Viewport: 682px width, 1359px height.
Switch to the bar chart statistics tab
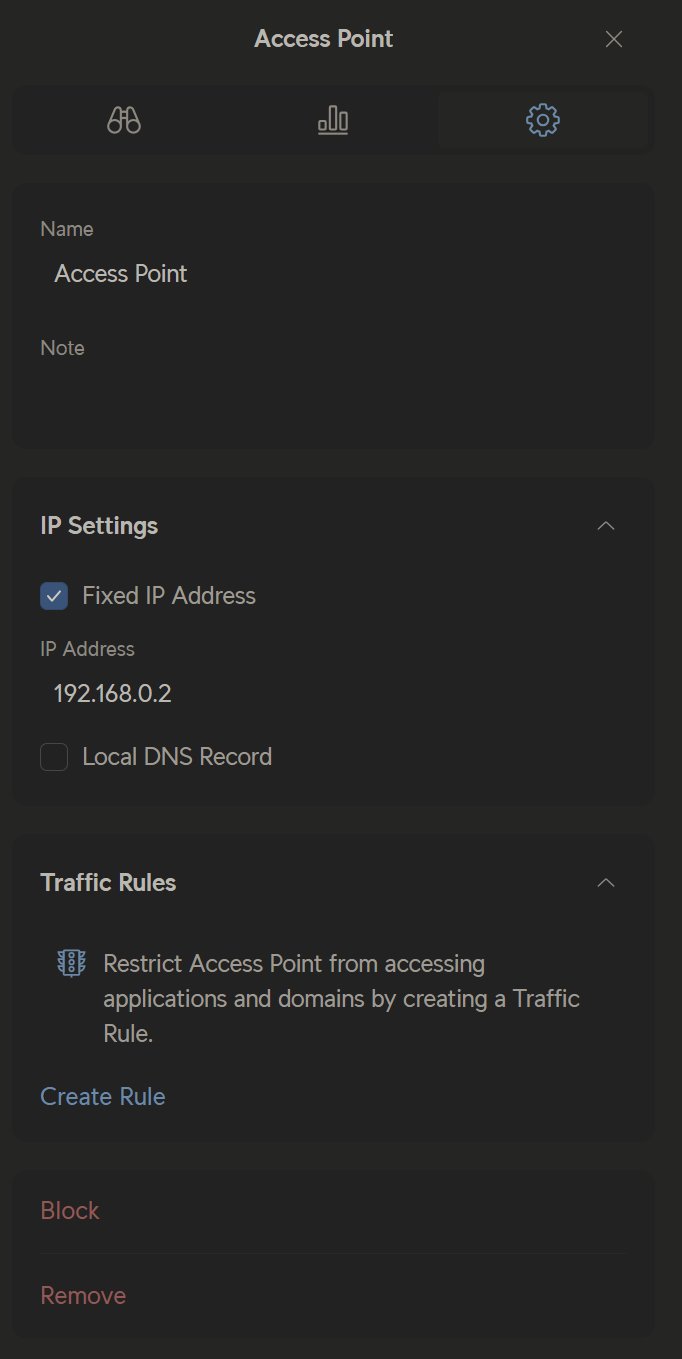coord(333,121)
